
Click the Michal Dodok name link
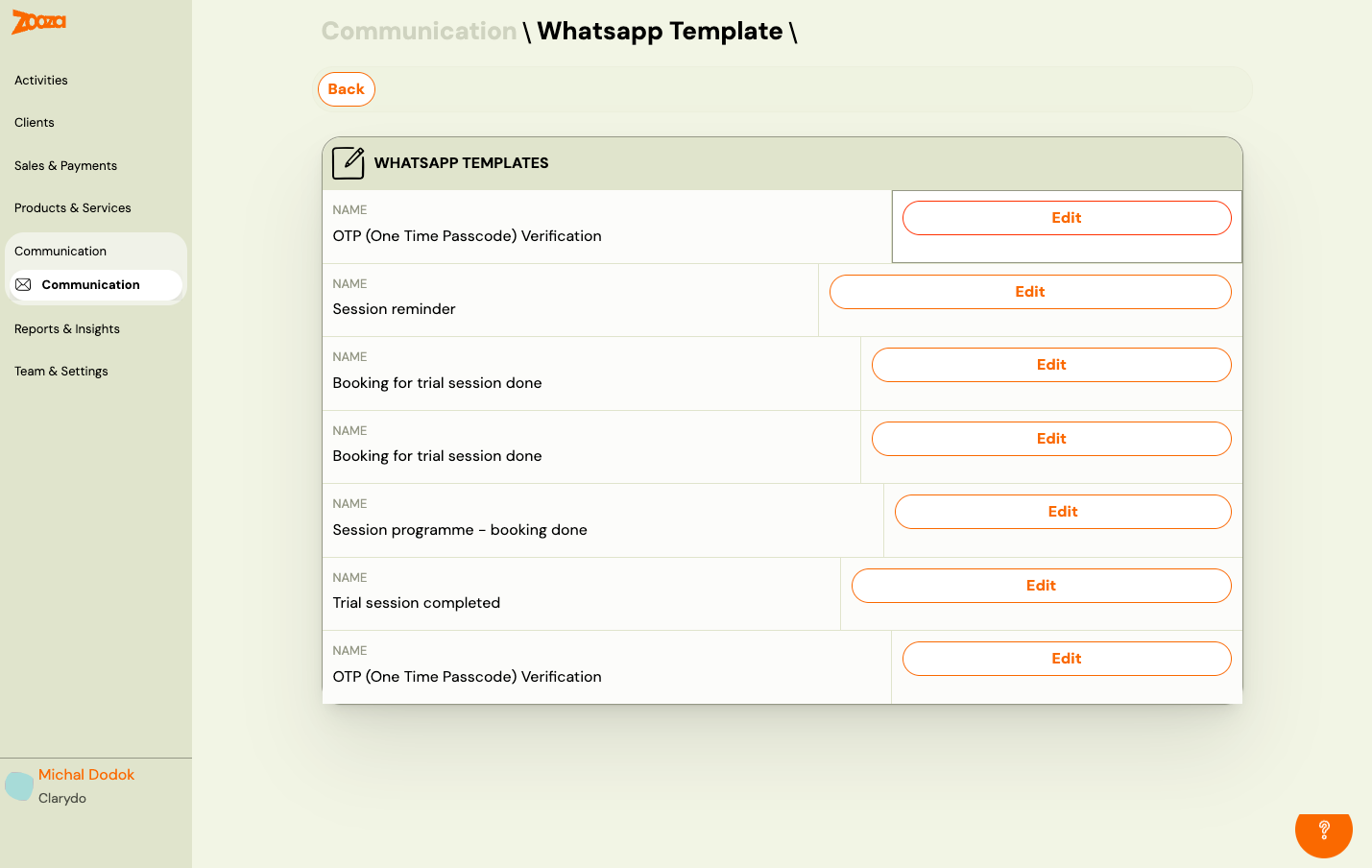click(85, 774)
